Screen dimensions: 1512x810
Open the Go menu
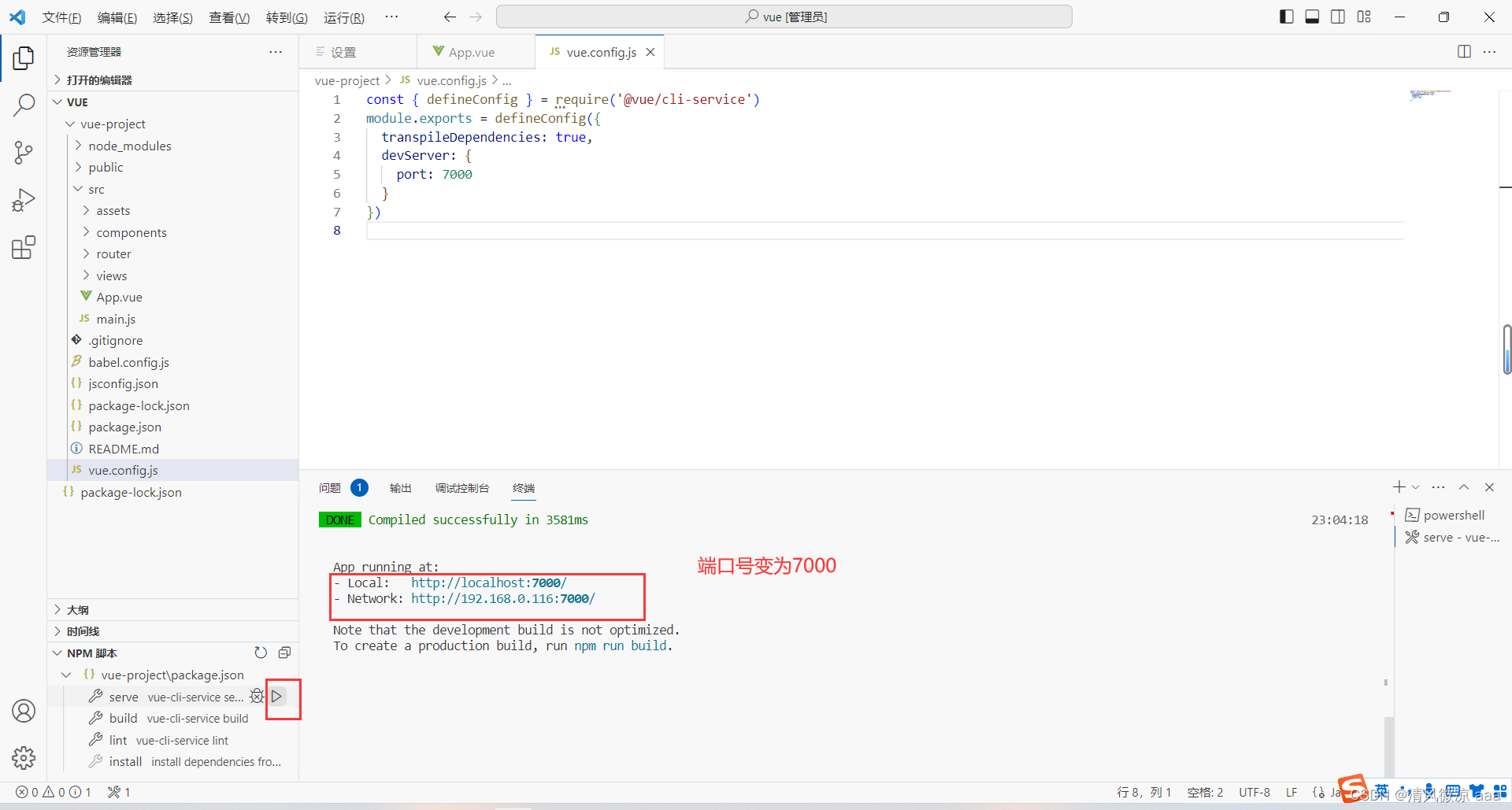pyautogui.click(x=287, y=17)
